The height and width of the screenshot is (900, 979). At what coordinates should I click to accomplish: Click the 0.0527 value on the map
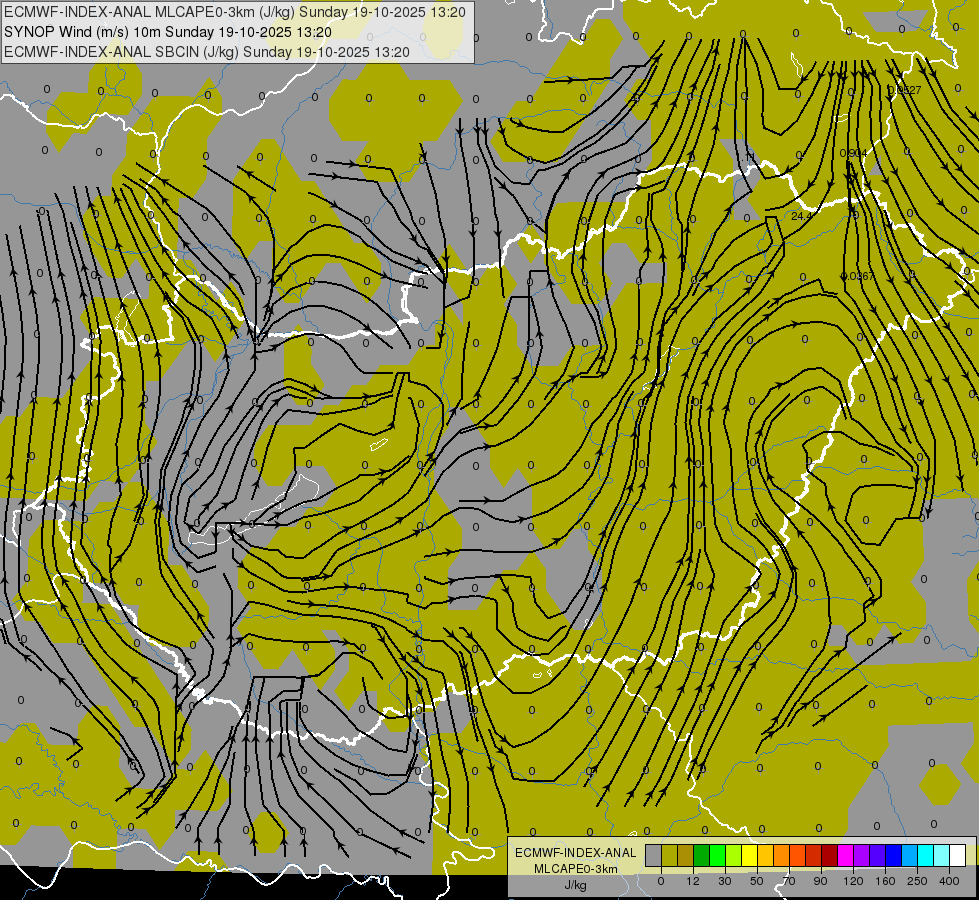pyautogui.click(x=904, y=91)
